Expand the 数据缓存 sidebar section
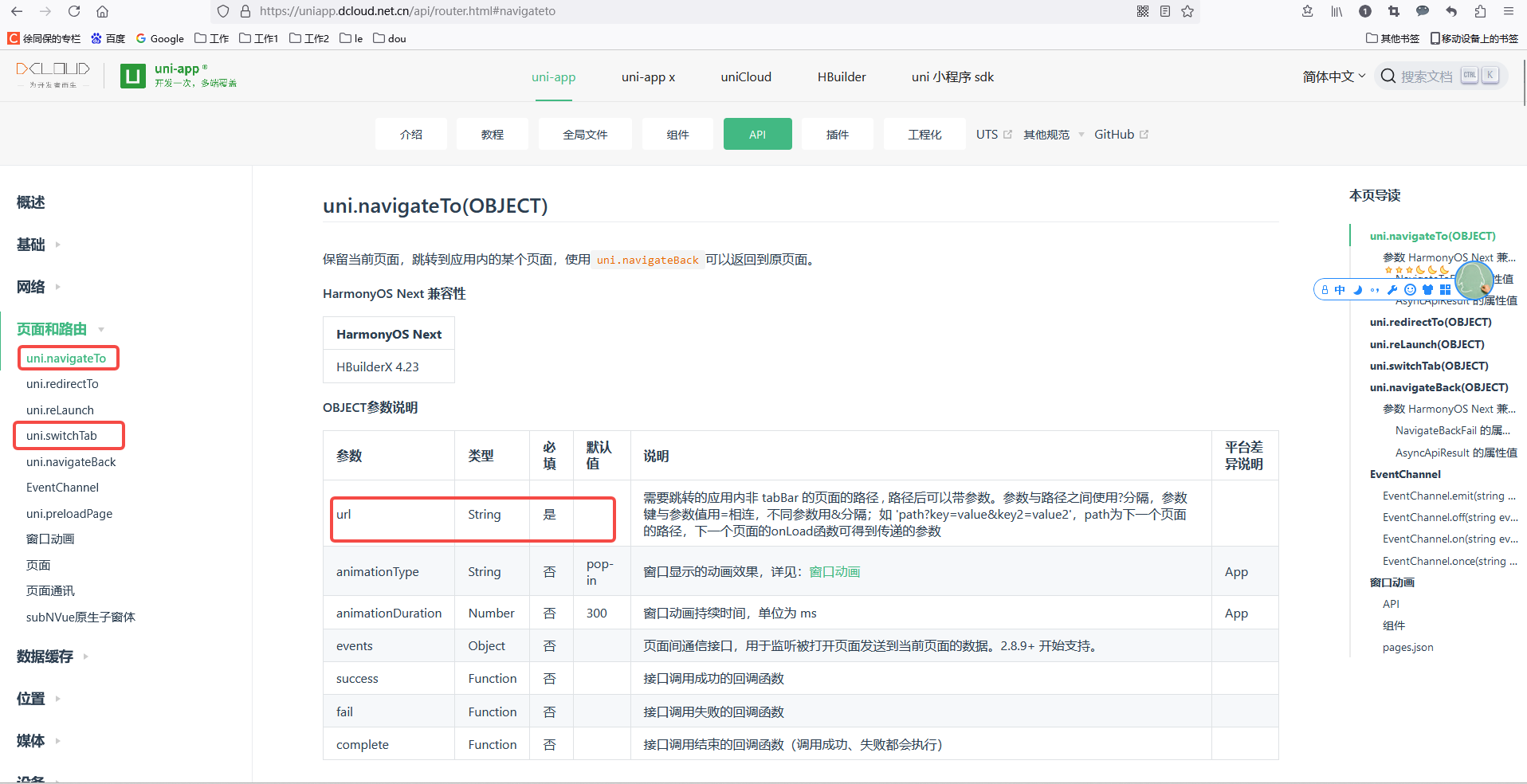This screenshot has width=1527, height=784. [x=53, y=657]
